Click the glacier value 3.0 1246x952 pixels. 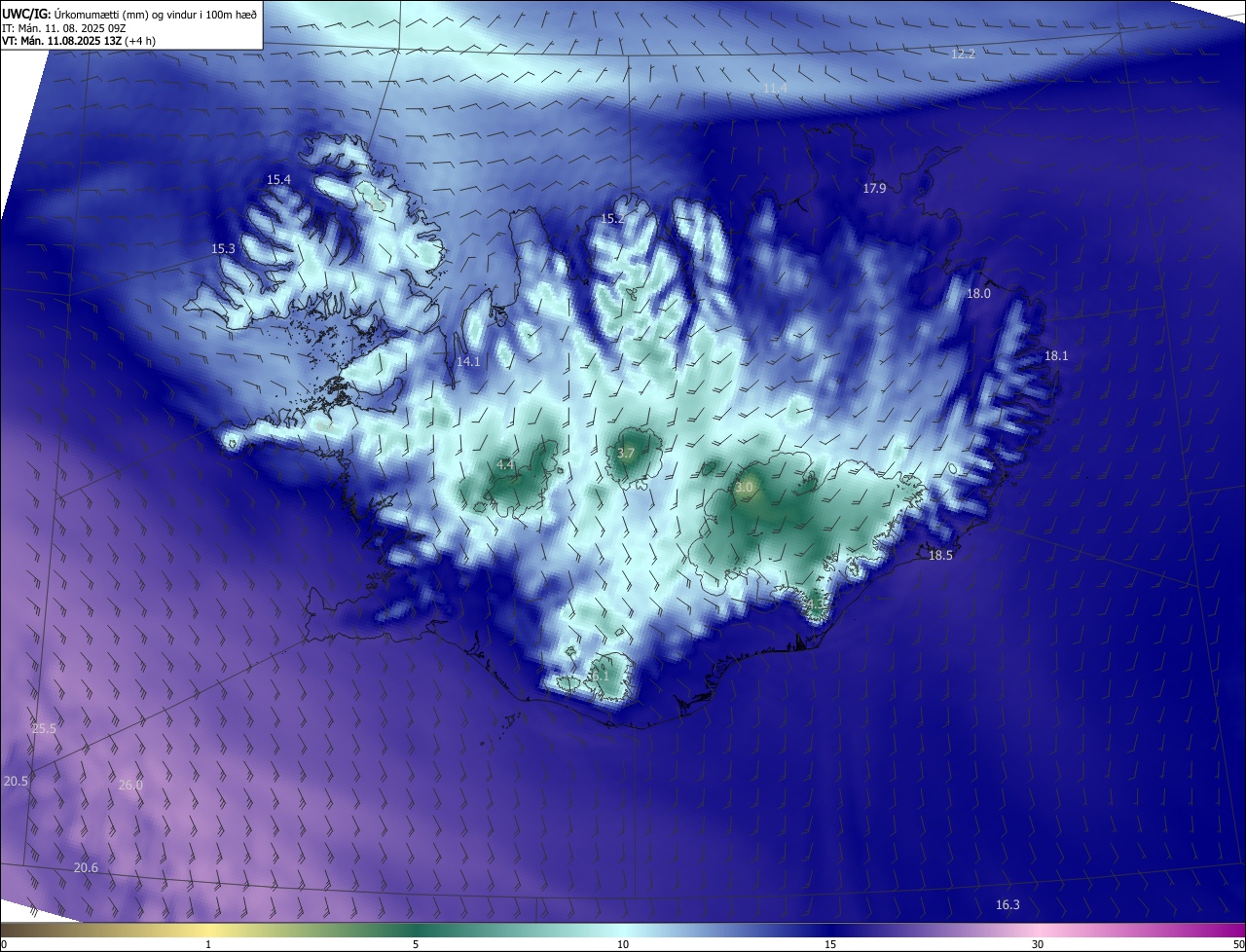coord(745,487)
